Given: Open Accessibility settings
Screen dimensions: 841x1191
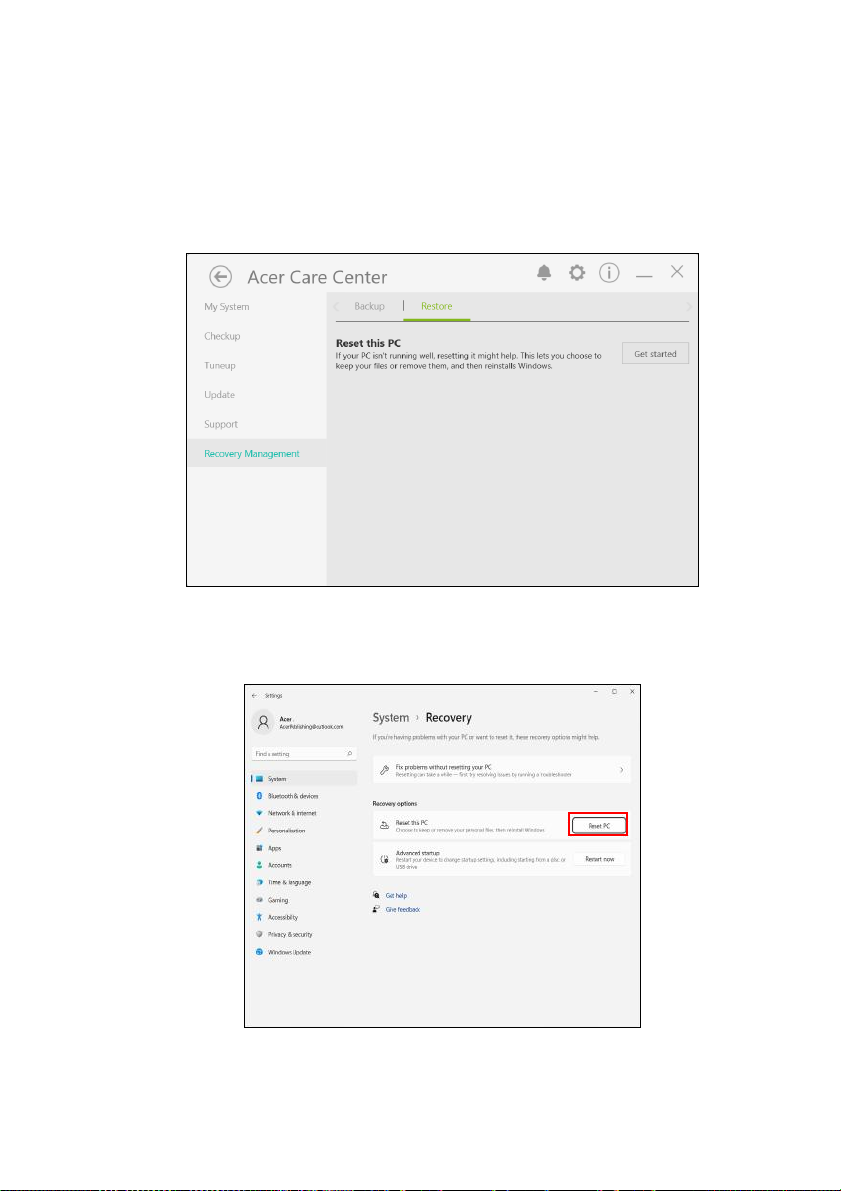Looking at the screenshot, I should 282,918.
